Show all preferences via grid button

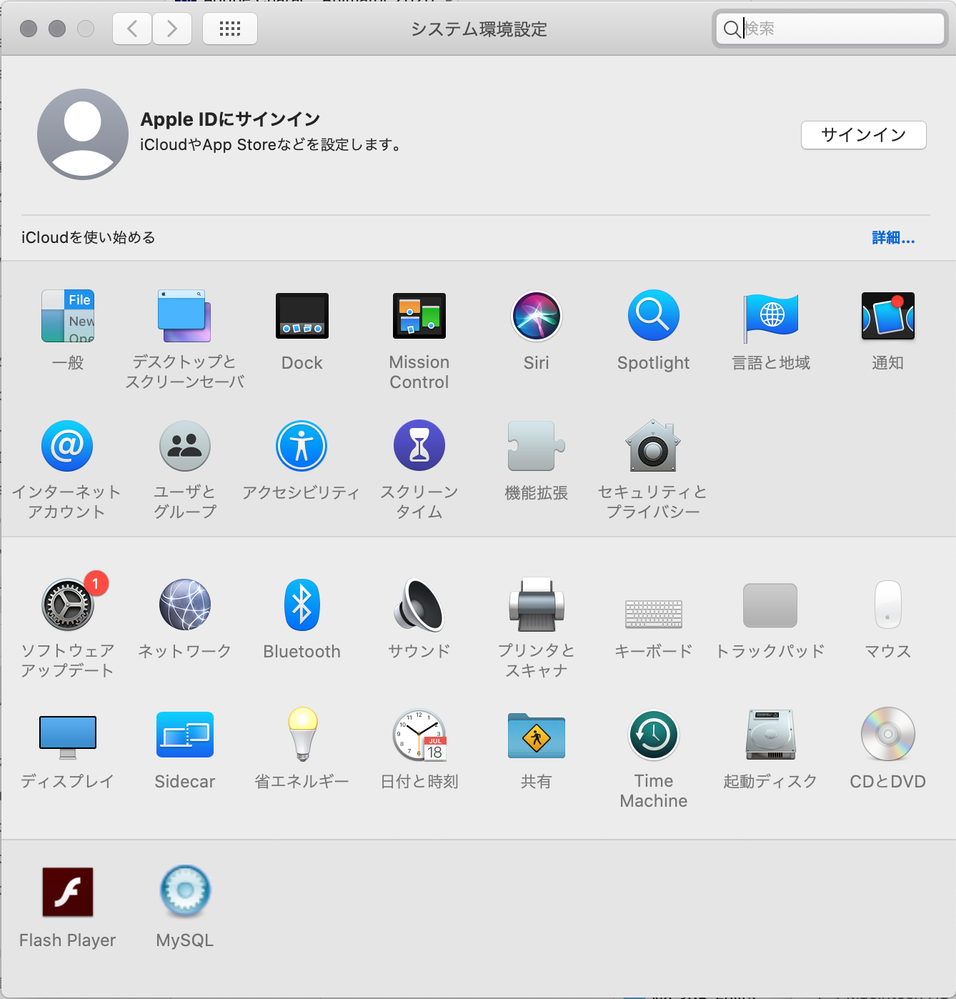(230, 29)
